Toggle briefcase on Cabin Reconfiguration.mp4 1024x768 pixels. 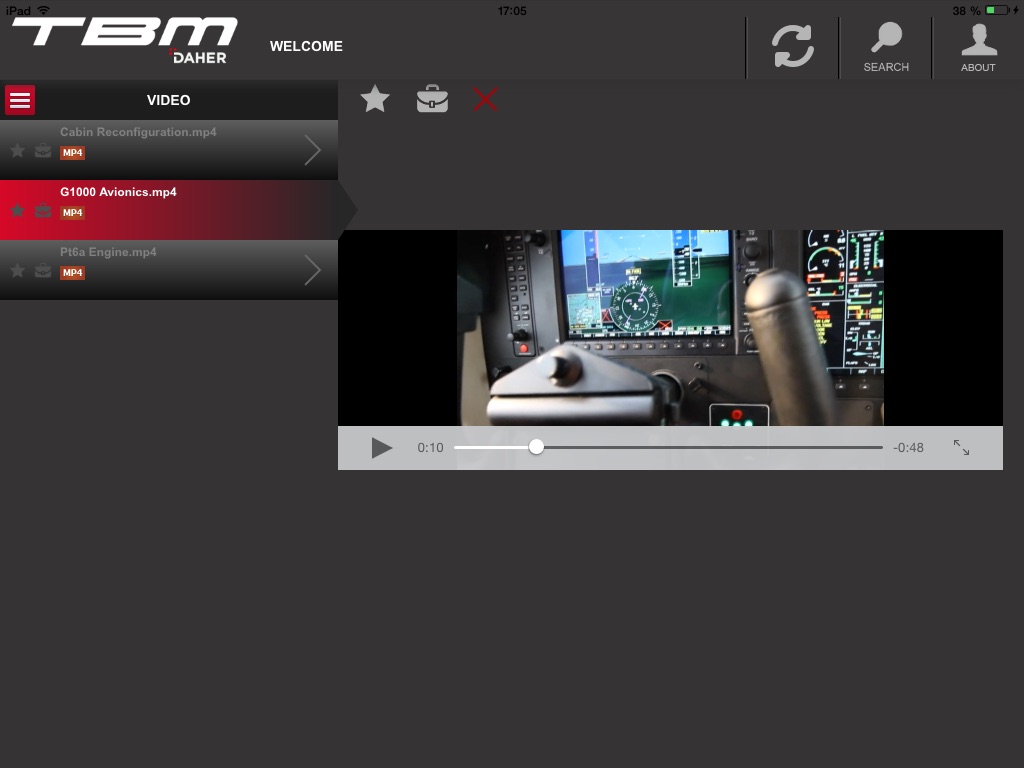43,151
